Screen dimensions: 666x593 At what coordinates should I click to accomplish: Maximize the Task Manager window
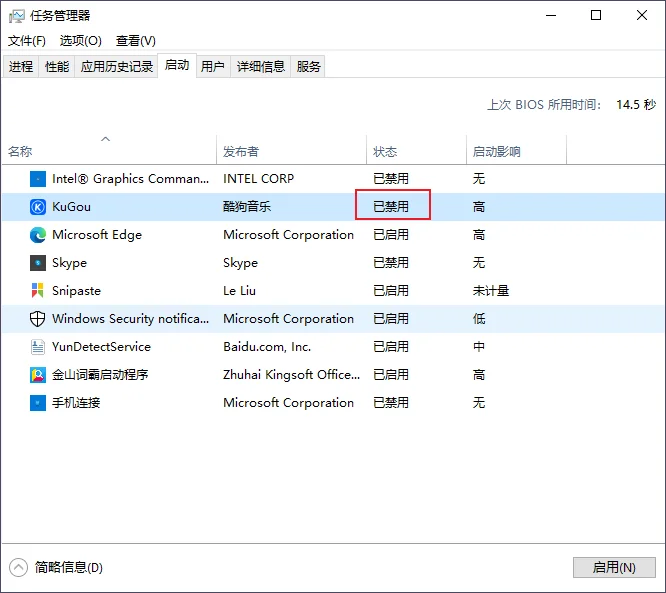coord(596,16)
